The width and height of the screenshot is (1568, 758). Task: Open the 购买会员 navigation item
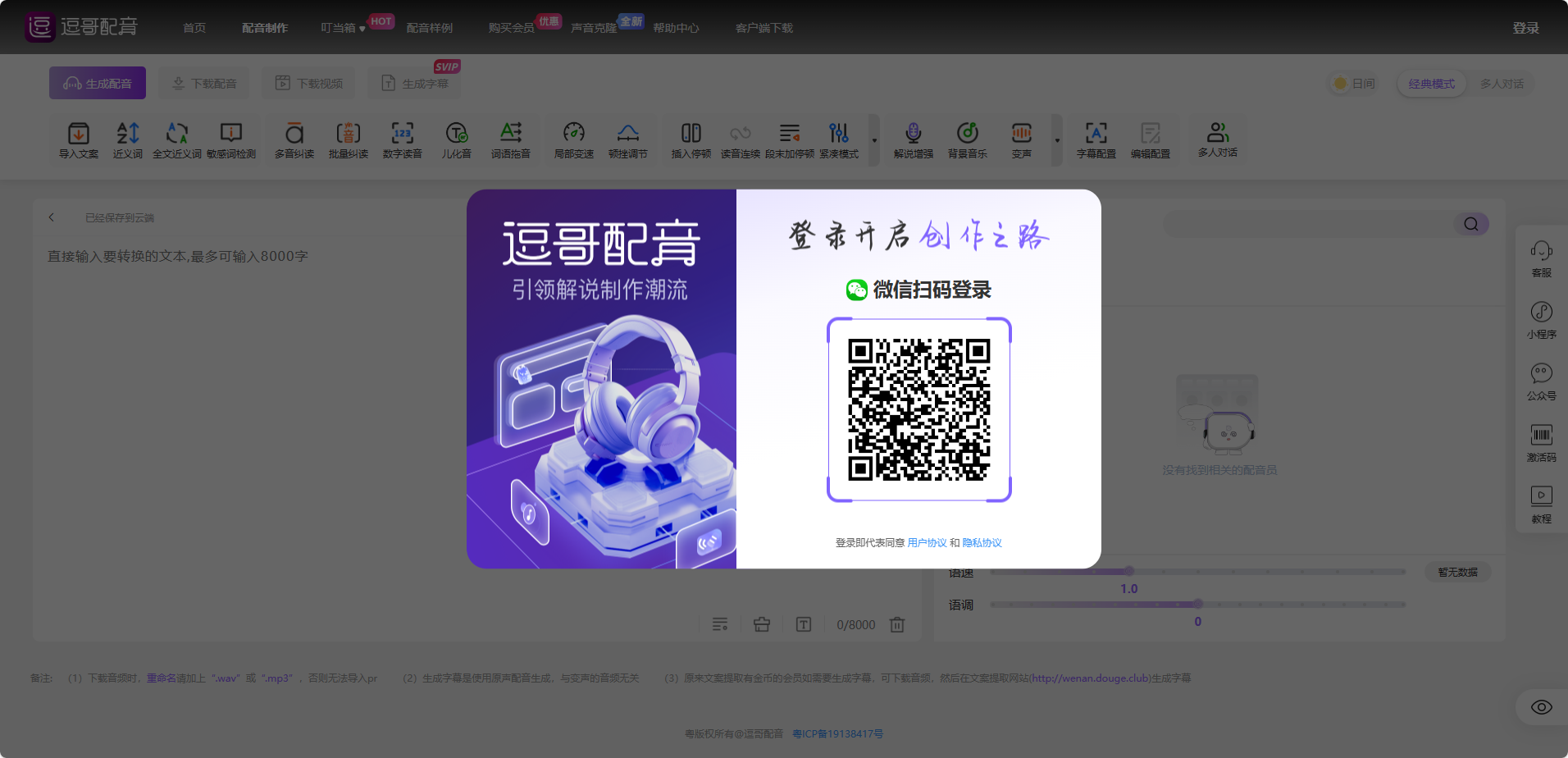coord(512,28)
